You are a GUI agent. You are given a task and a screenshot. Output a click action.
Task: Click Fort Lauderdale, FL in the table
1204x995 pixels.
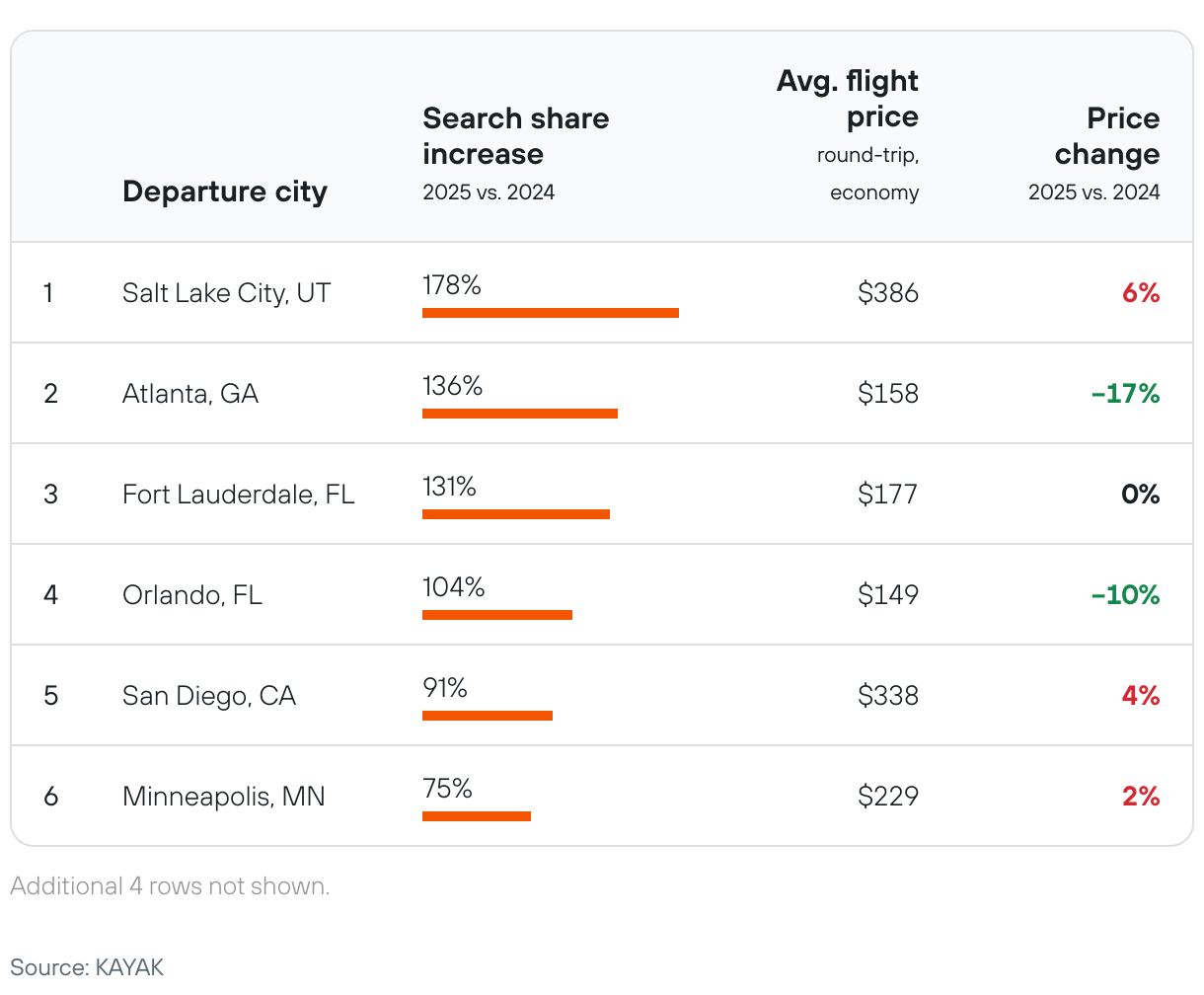point(238,495)
